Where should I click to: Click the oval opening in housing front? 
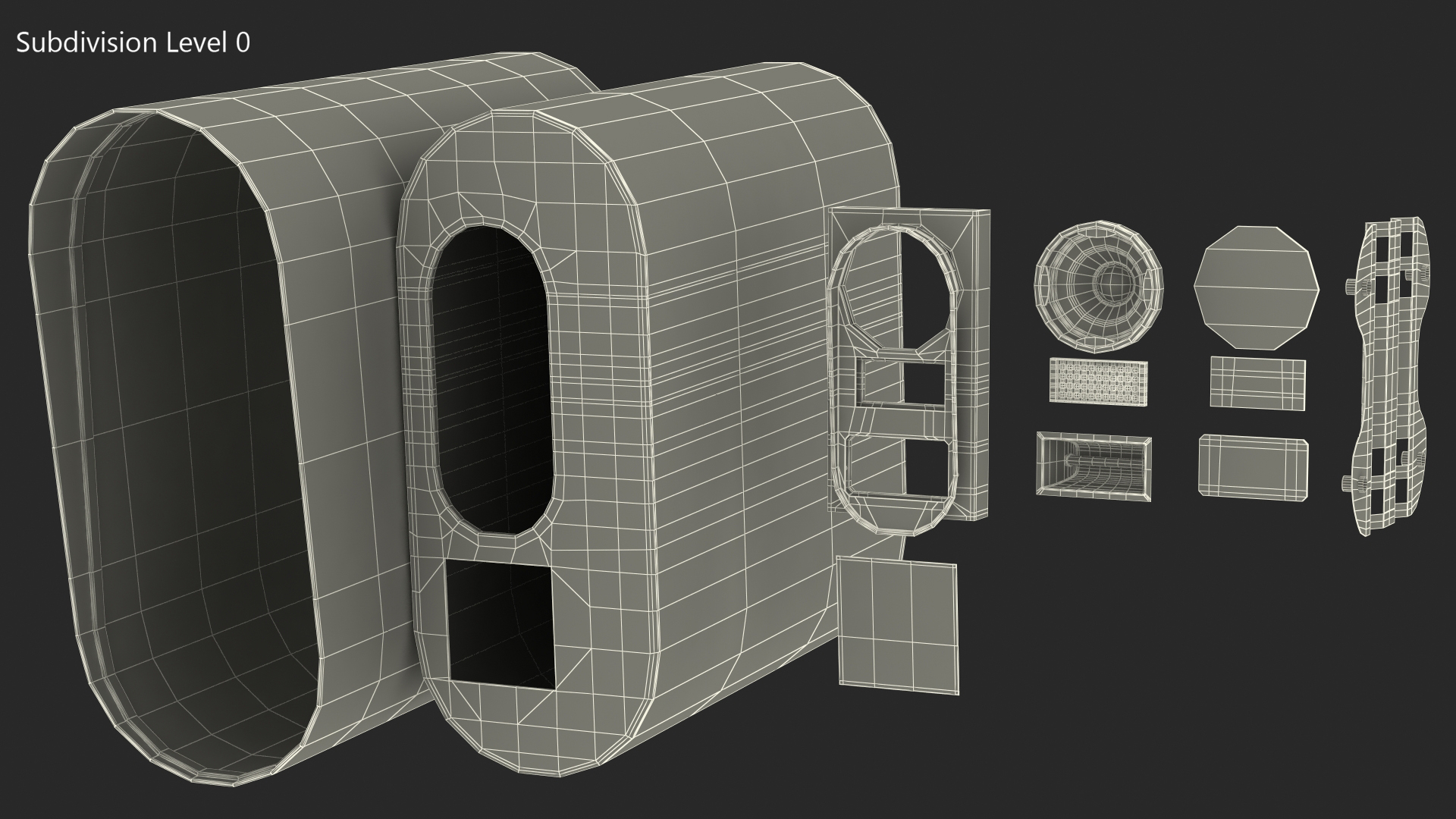click(x=491, y=379)
